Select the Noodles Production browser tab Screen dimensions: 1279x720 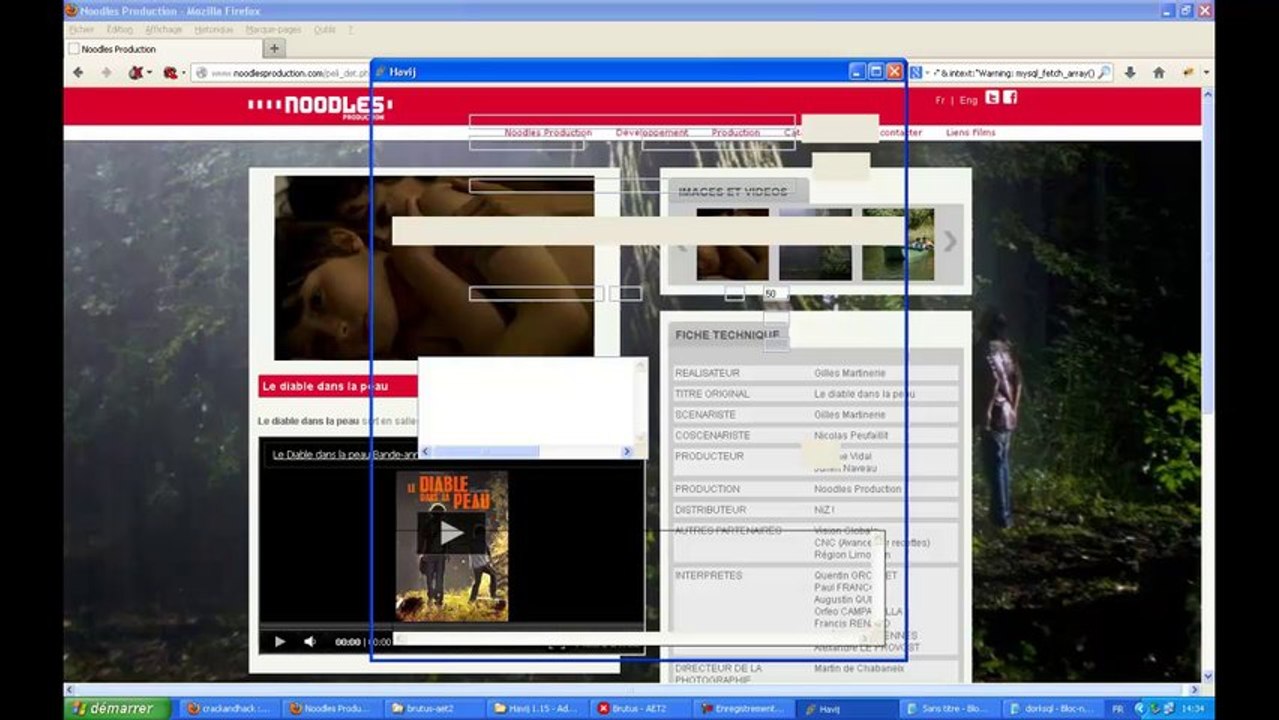tap(162, 48)
